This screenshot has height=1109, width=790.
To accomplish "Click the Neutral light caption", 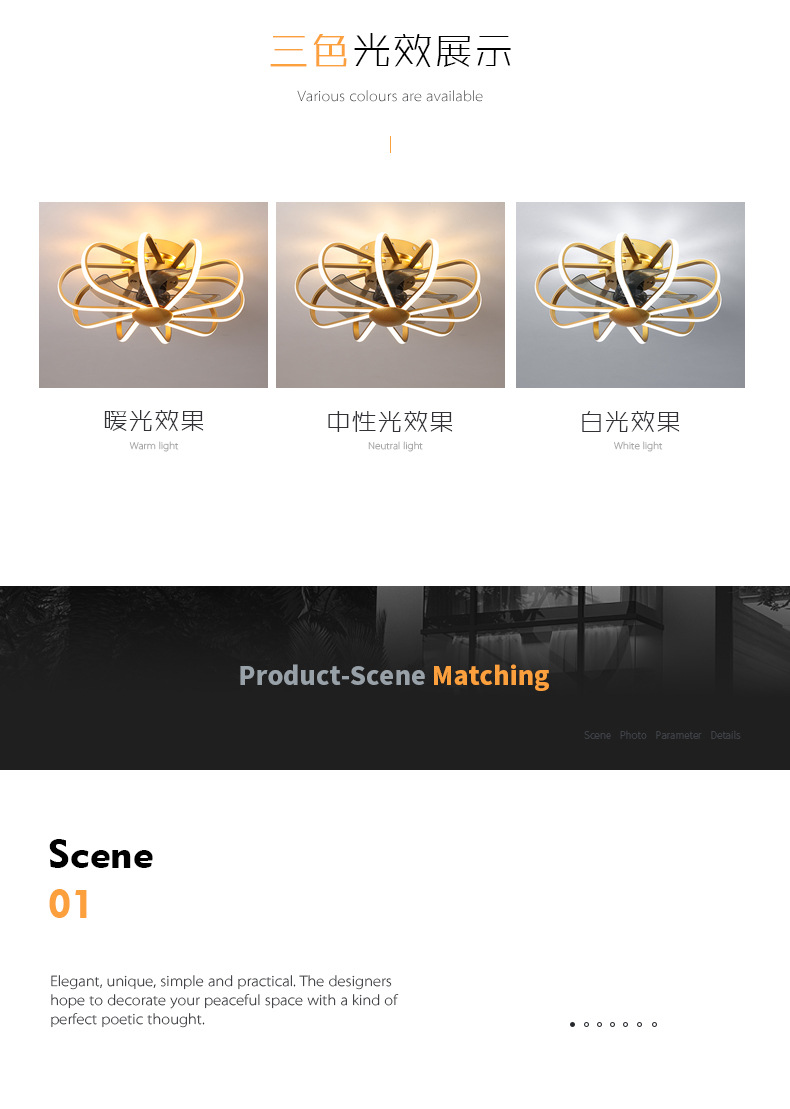I will pyautogui.click(x=395, y=446).
